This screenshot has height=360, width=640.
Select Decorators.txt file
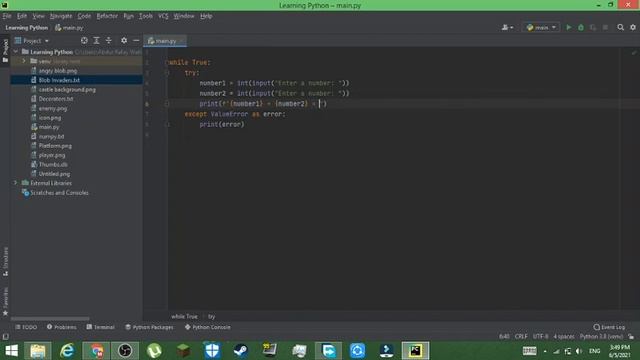click(56, 99)
